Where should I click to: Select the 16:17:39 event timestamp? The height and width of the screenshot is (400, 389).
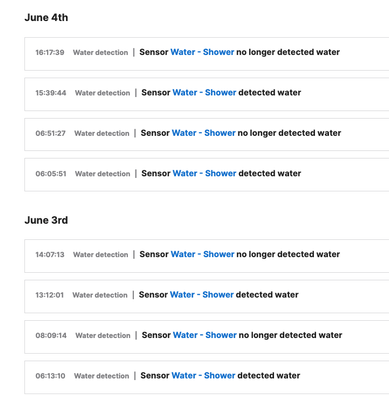(50, 53)
